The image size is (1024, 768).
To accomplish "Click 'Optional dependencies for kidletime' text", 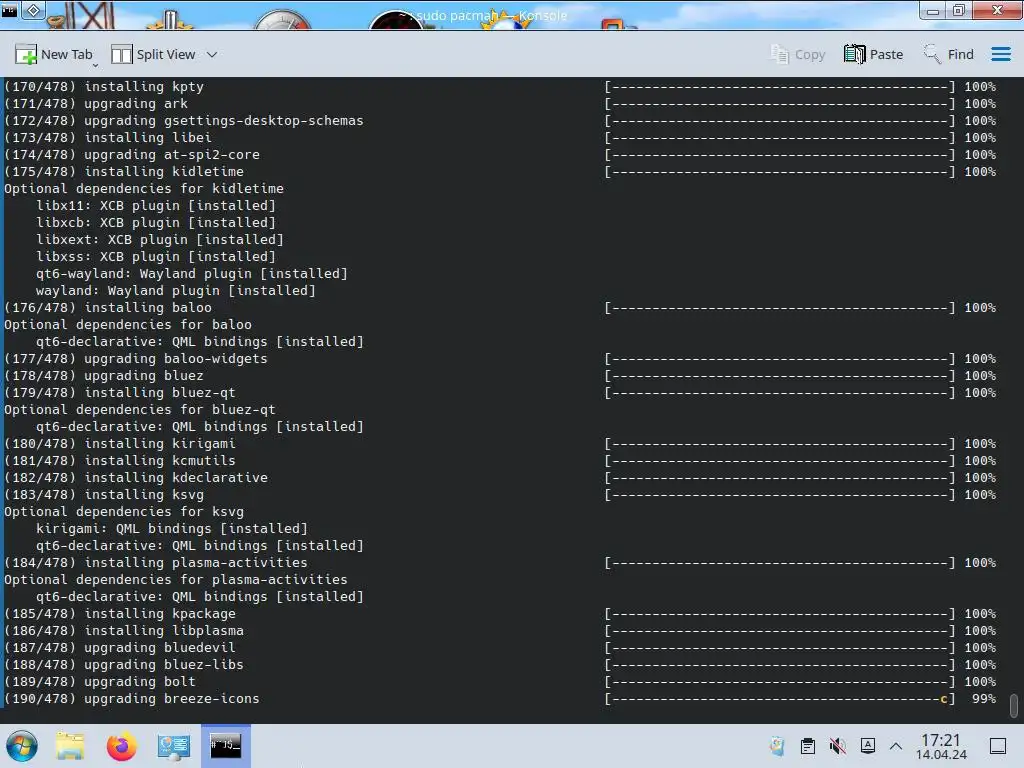I will (144, 188).
